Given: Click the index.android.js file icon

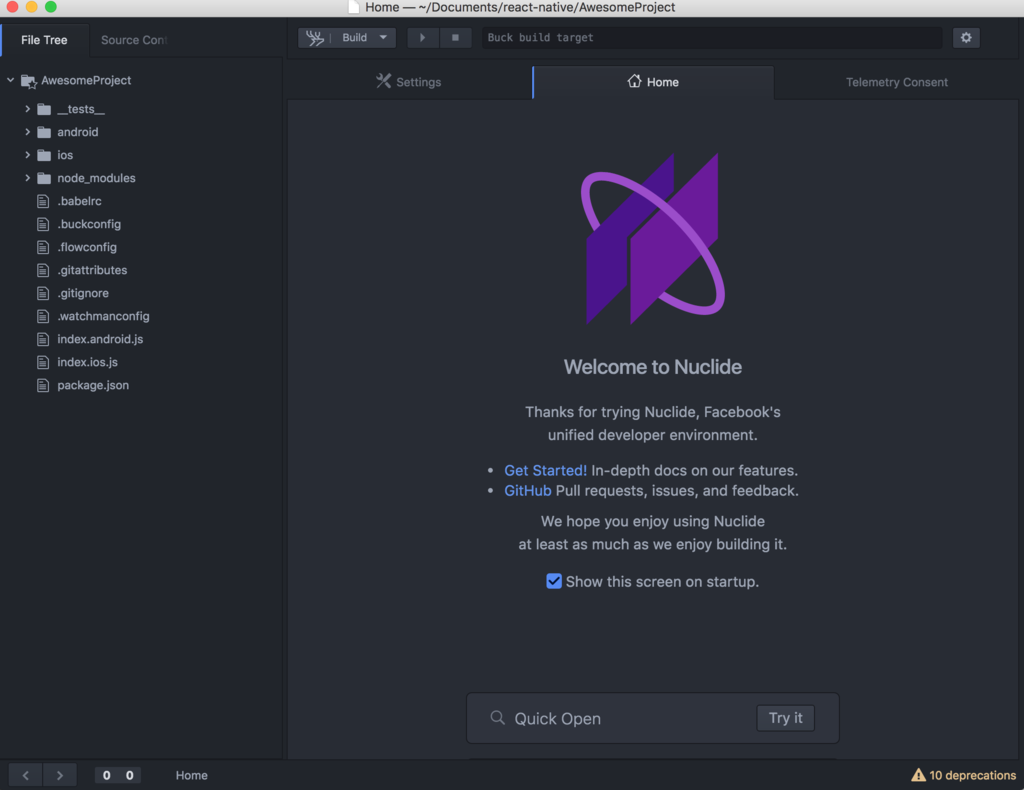Looking at the screenshot, I should click(x=43, y=339).
